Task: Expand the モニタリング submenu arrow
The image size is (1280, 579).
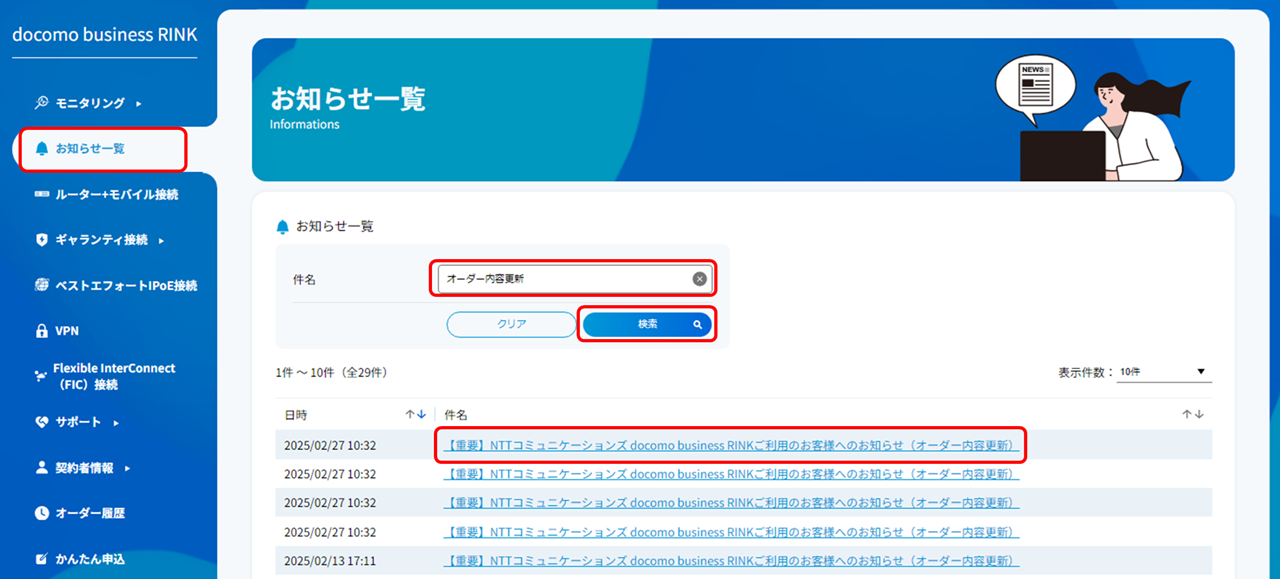Action: tap(138, 104)
